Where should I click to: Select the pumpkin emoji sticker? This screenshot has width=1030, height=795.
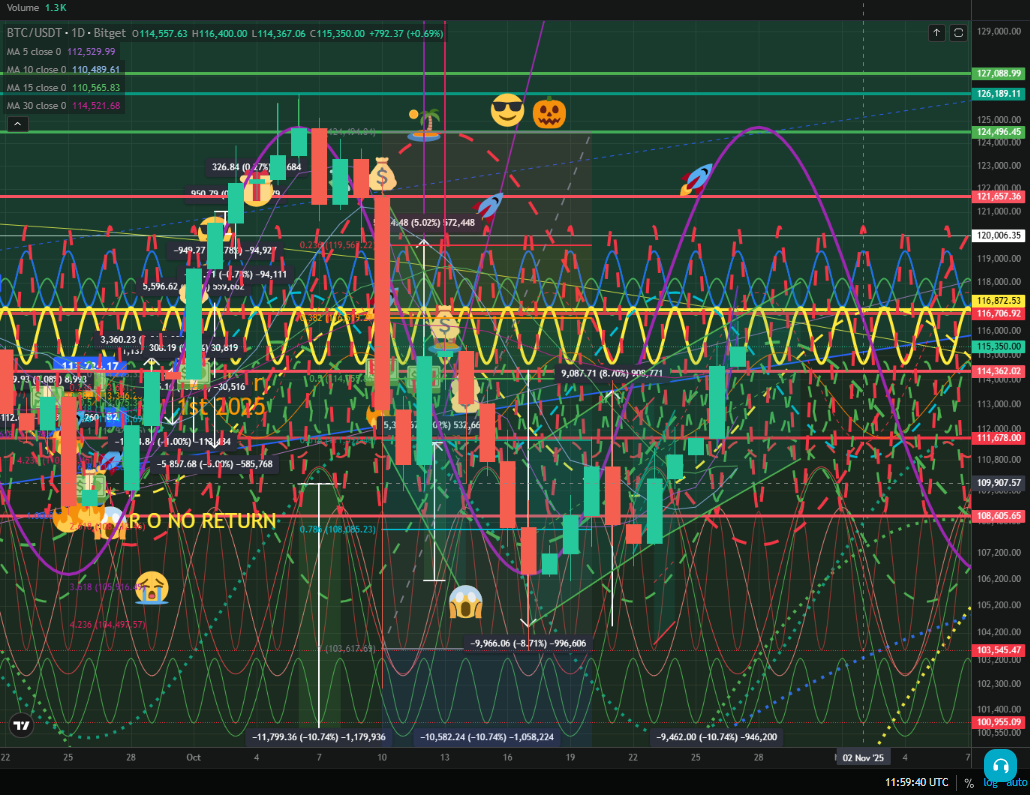[549, 112]
